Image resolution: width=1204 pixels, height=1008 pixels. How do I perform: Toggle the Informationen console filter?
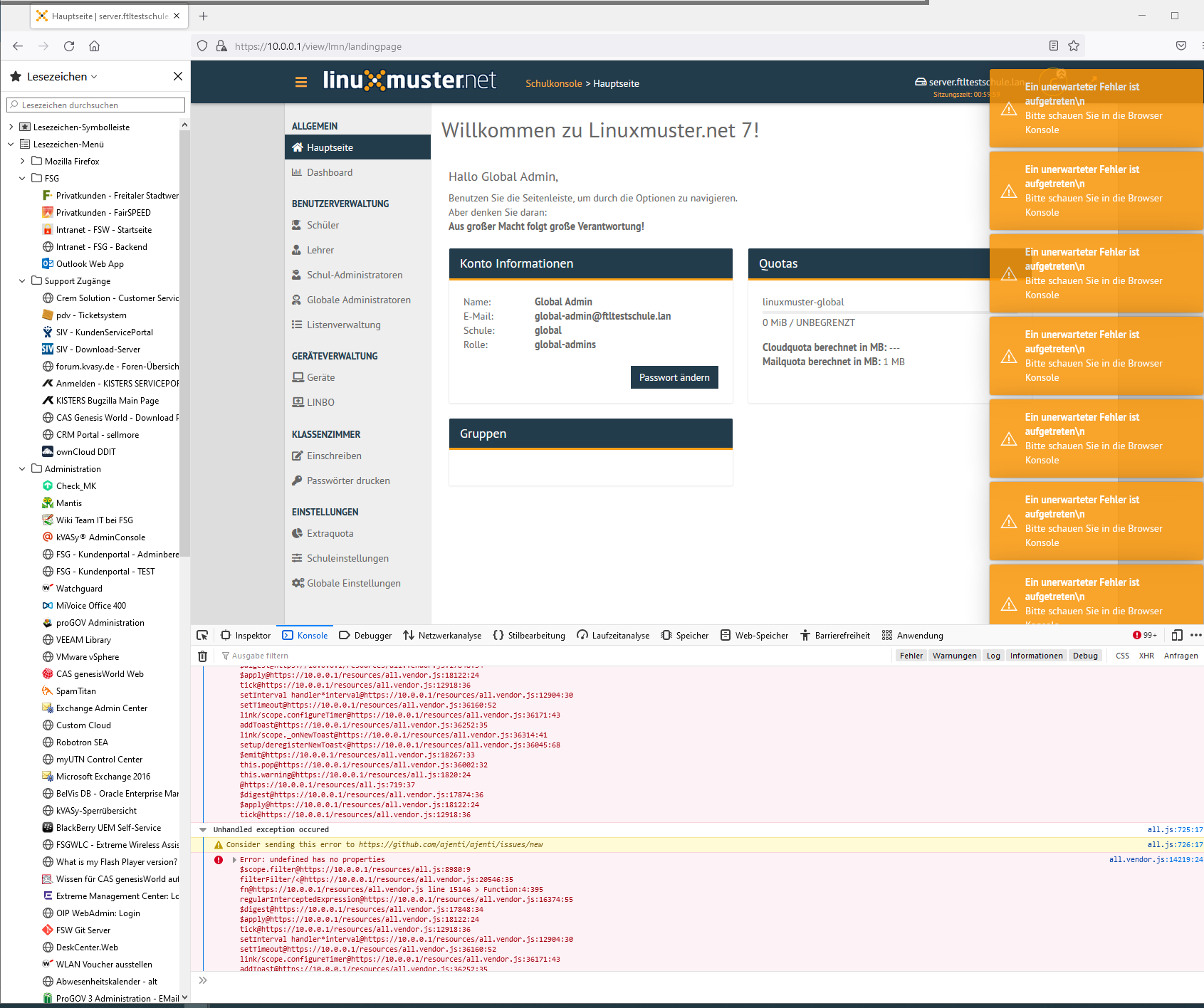pyautogui.click(x=1036, y=656)
